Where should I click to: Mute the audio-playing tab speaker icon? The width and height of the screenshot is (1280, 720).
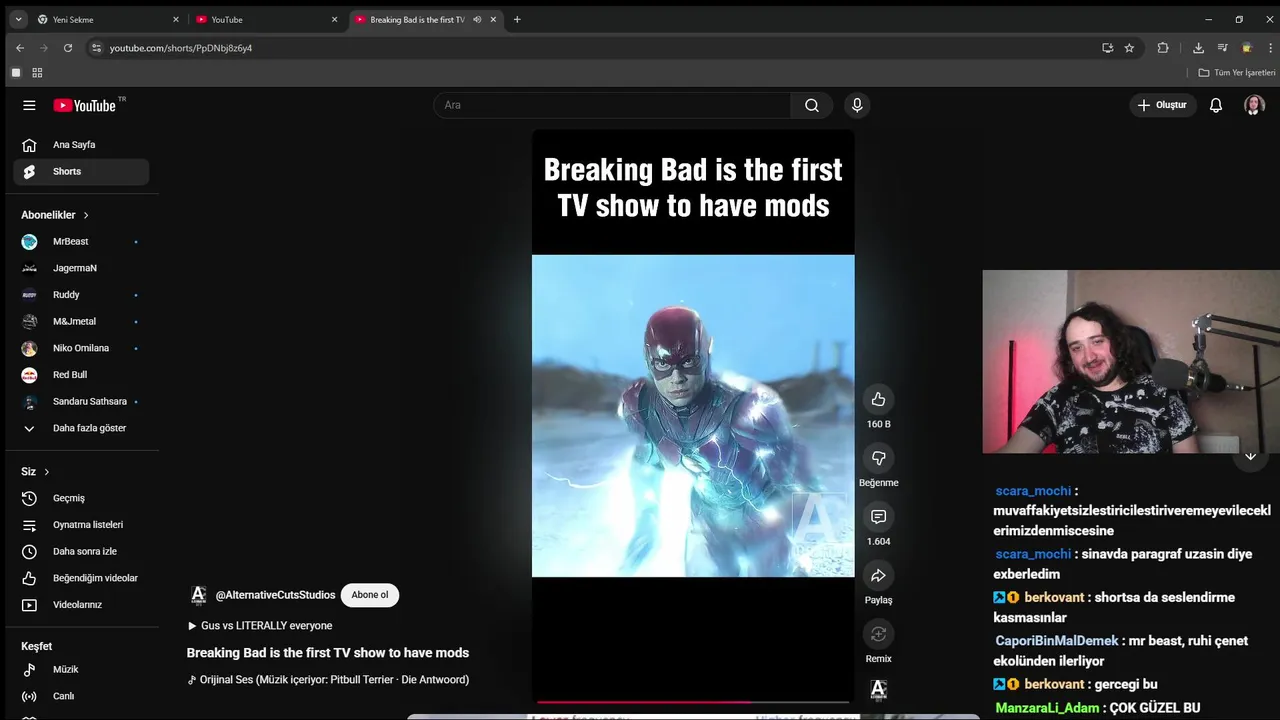477,19
